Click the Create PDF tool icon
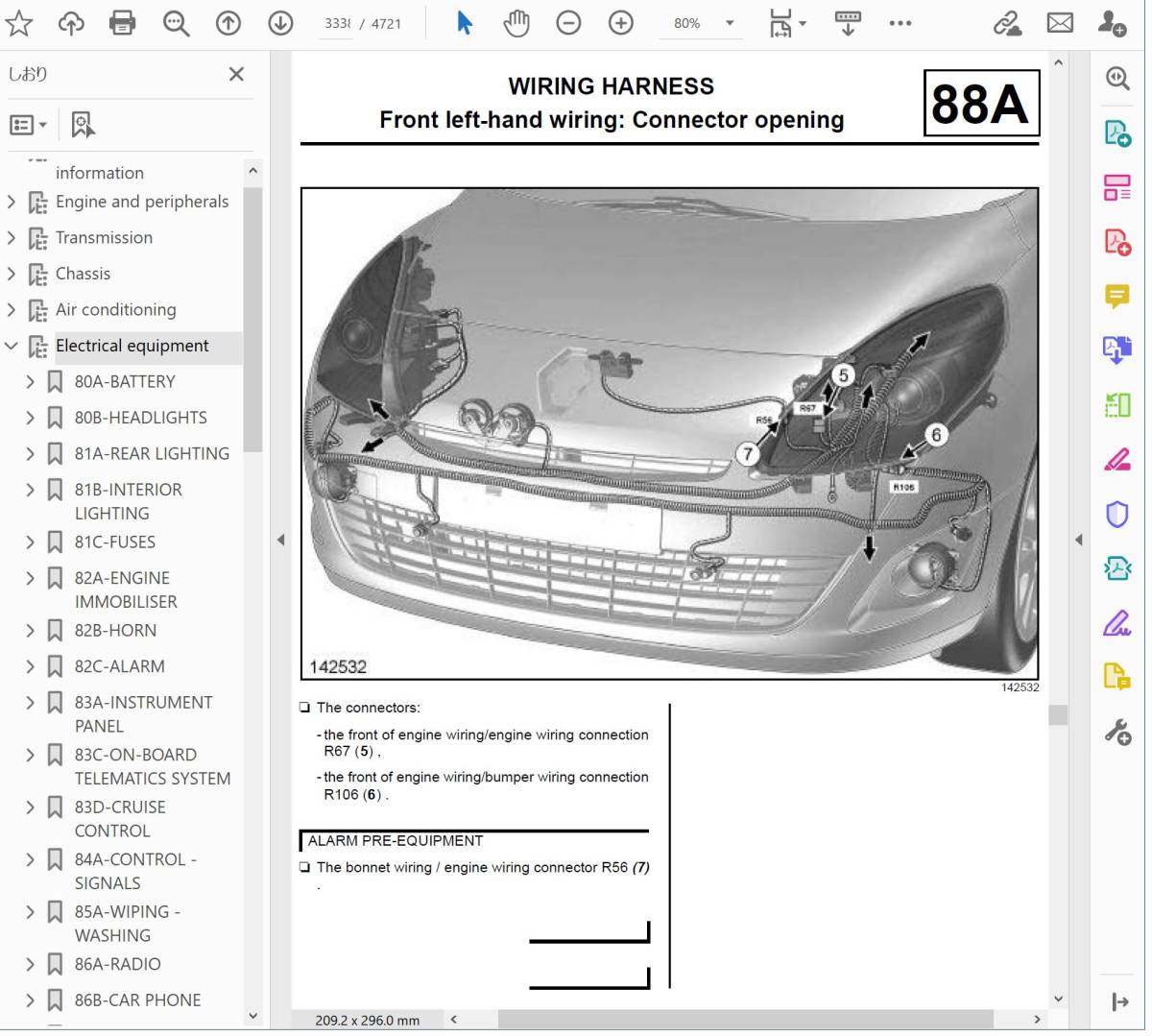This screenshot has height=1036, width=1152. pos(1117,242)
